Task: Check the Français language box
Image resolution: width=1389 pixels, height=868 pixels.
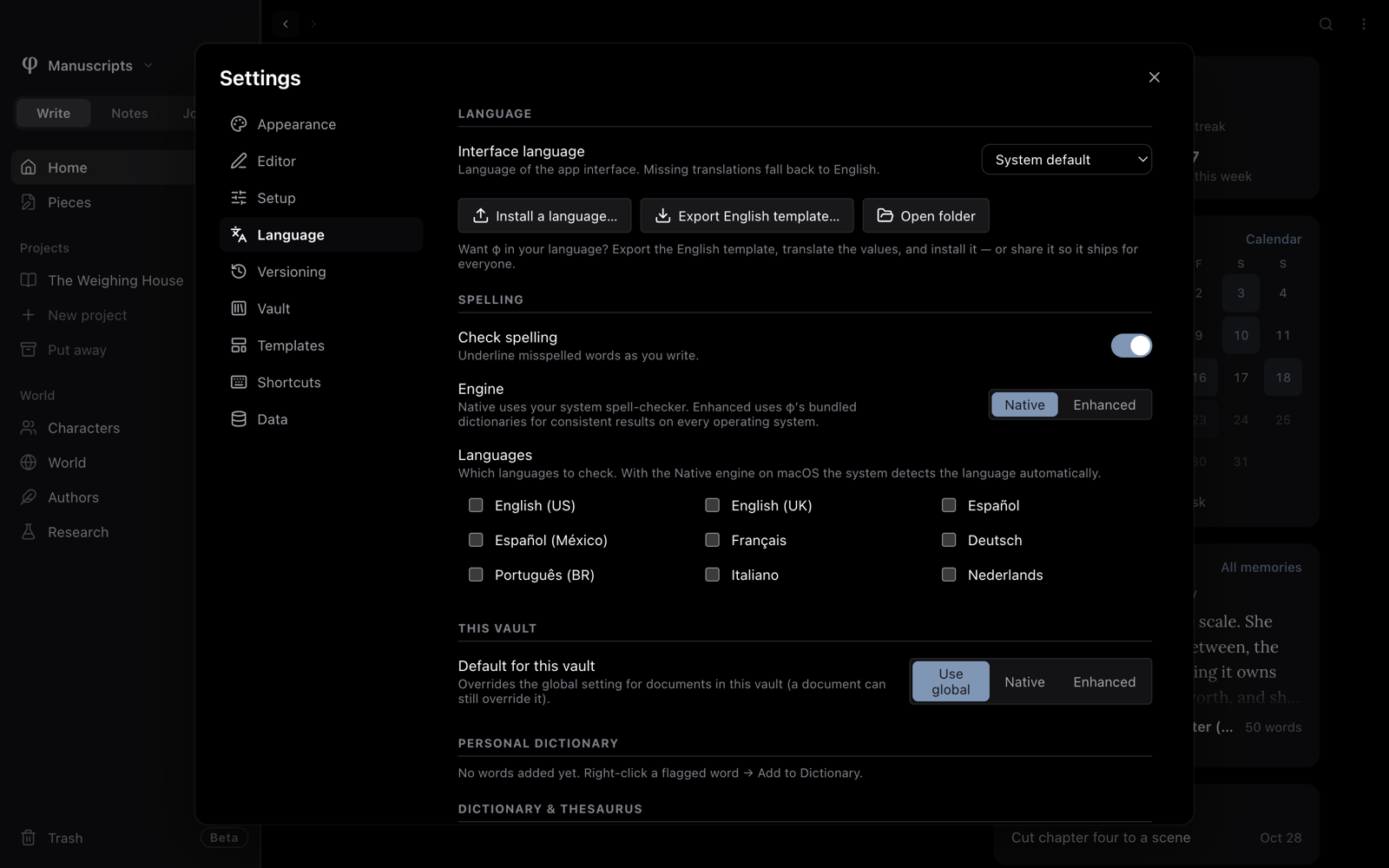Action: [712, 540]
